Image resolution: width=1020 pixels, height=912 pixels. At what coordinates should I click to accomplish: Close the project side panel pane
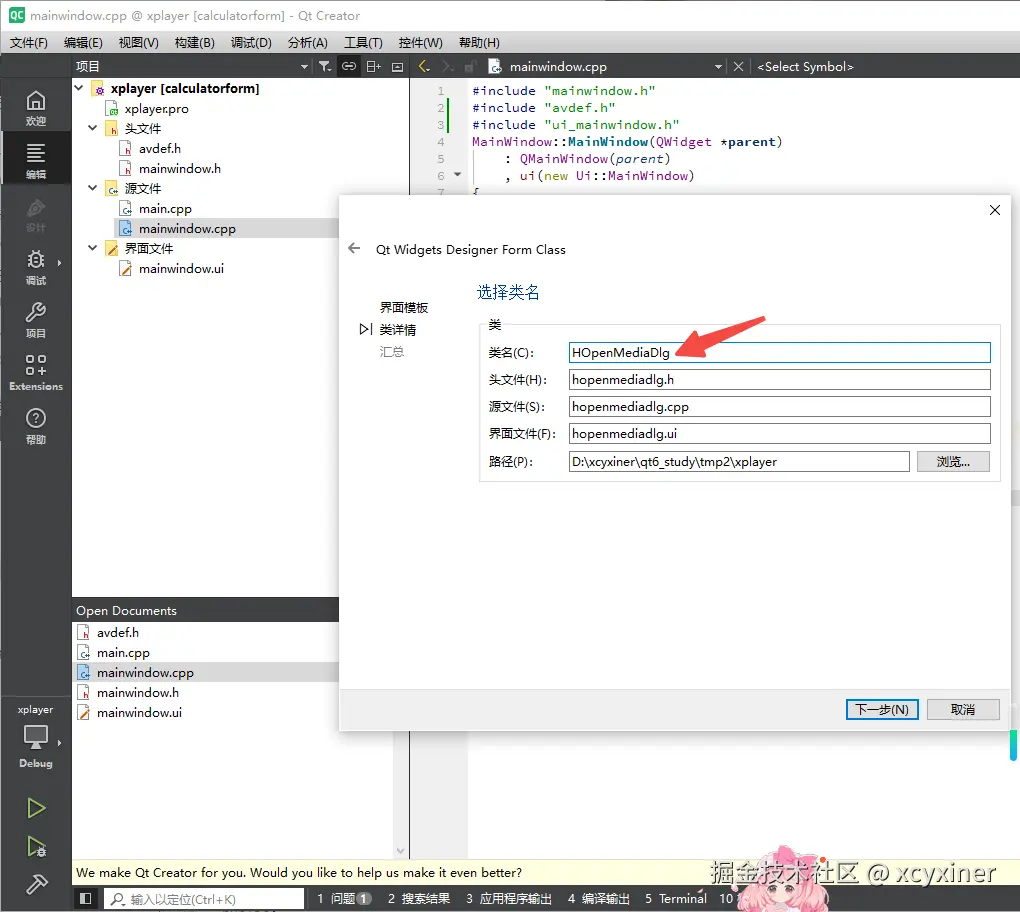click(x=397, y=66)
